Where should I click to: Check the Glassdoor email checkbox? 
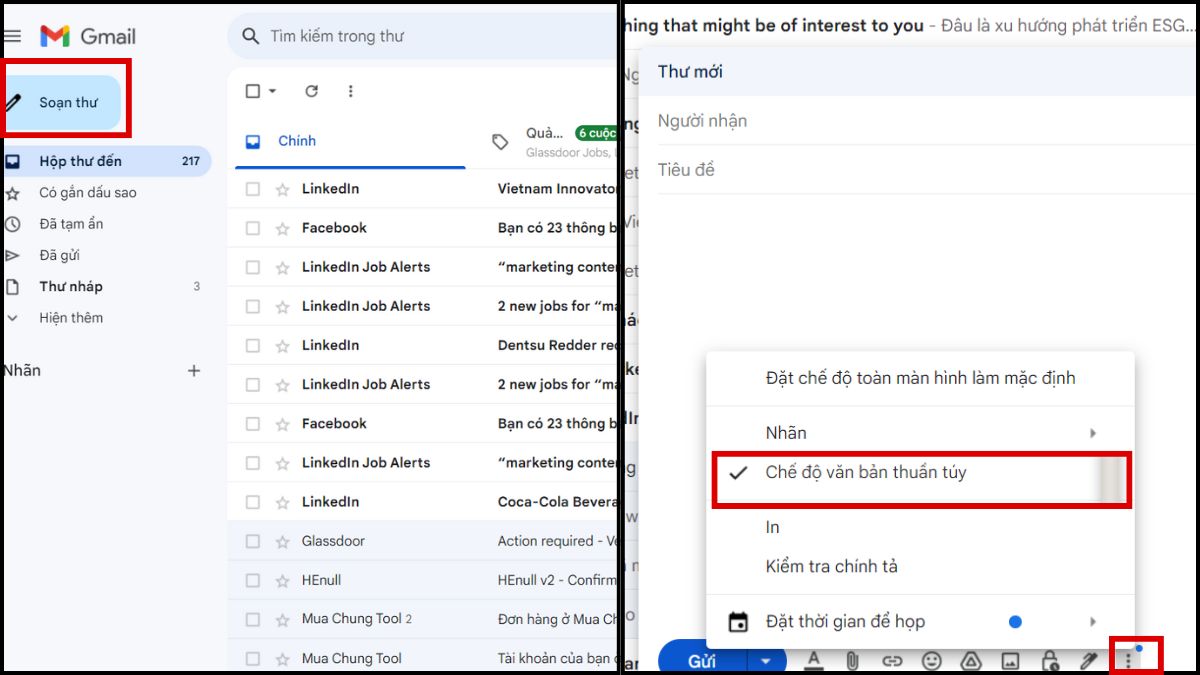pyautogui.click(x=253, y=541)
